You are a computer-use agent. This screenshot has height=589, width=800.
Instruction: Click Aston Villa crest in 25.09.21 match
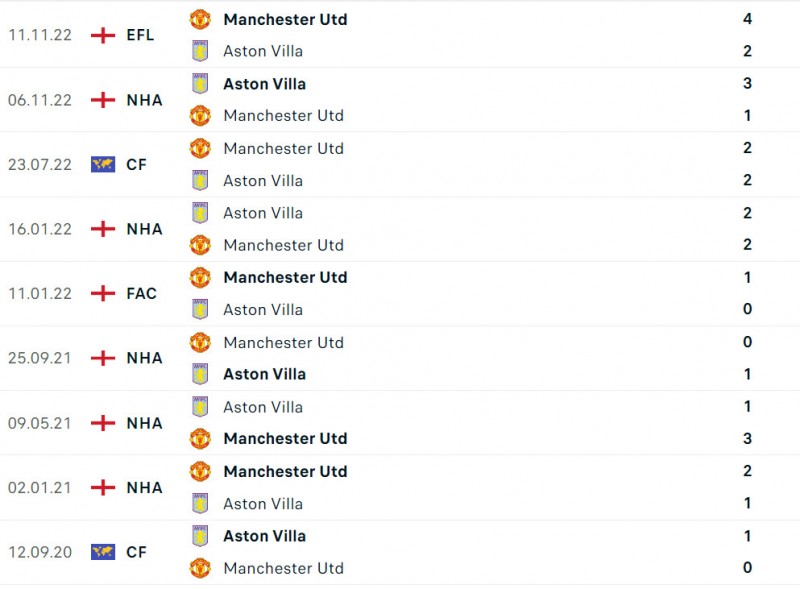(x=200, y=374)
